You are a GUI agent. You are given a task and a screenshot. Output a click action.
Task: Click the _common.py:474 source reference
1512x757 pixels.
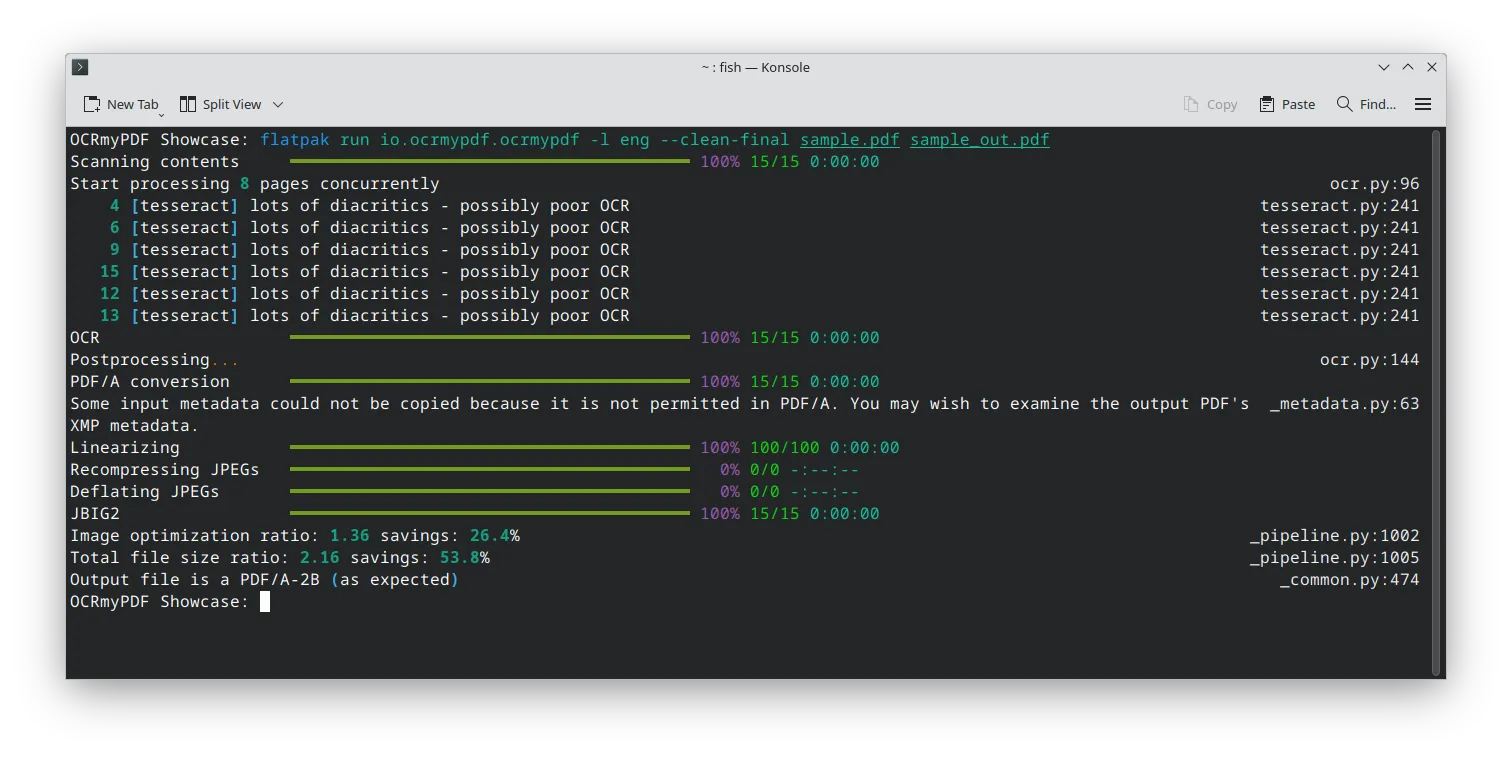[x=1350, y=579]
